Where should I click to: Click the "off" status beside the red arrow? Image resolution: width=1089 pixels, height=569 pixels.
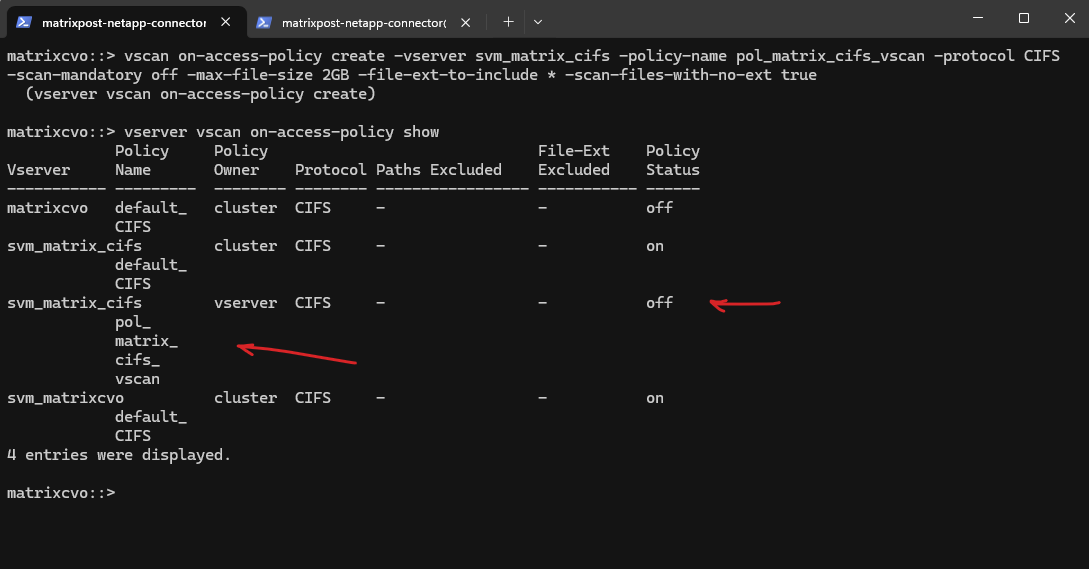point(659,303)
